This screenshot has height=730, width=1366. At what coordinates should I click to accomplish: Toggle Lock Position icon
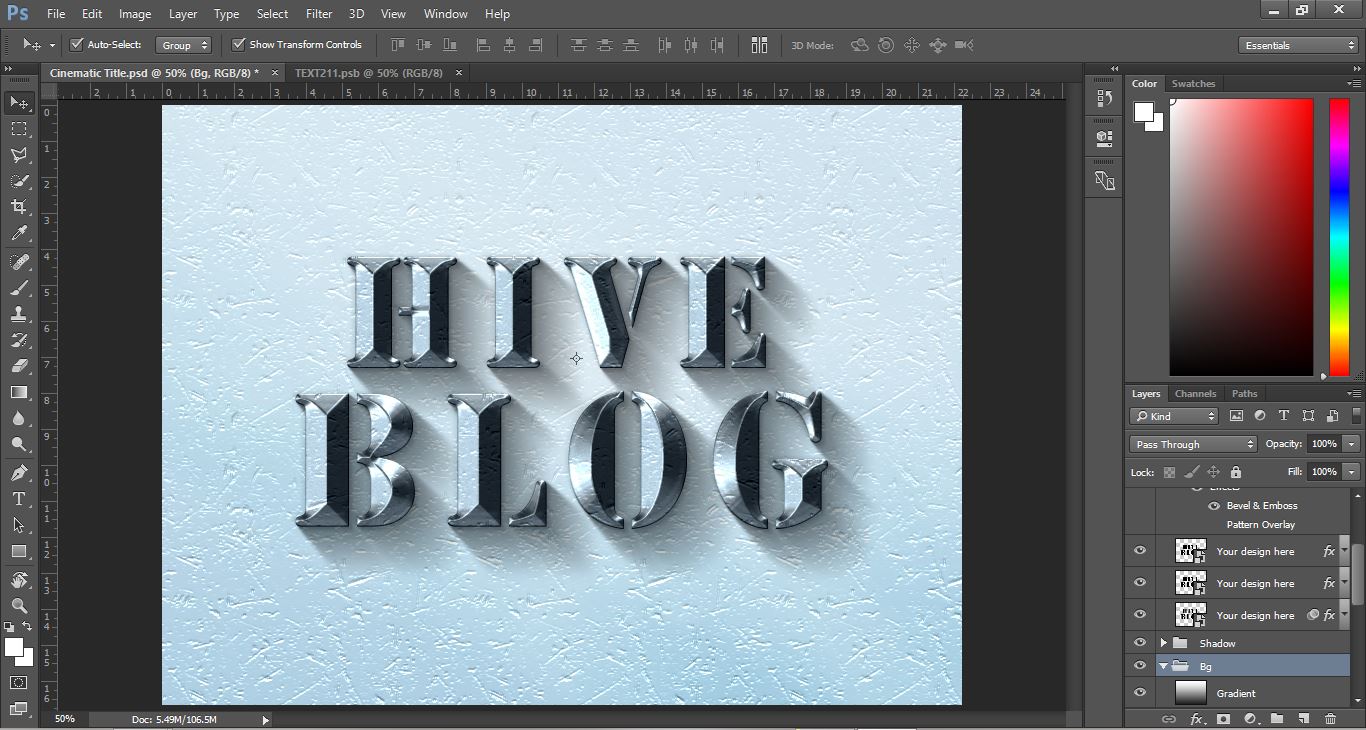pyautogui.click(x=1213, y=472)
